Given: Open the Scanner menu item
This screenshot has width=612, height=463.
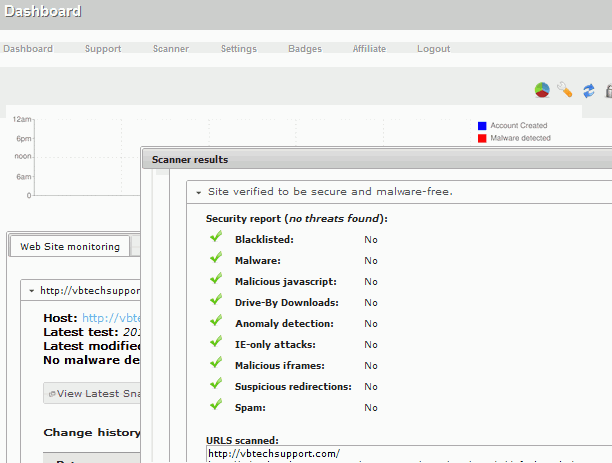Looking at the screenshot, I should click(170, 48).
